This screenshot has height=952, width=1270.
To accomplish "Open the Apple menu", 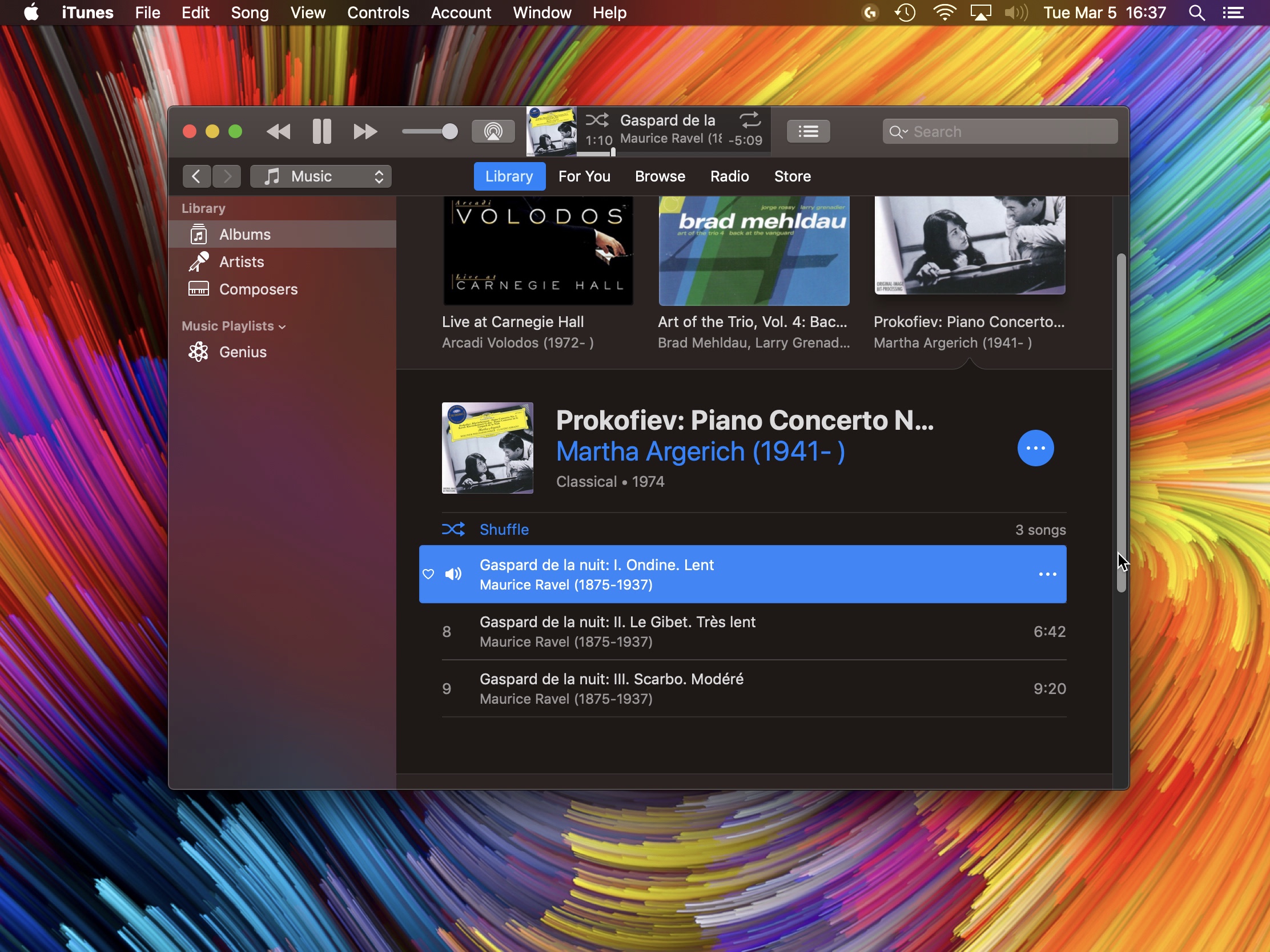I will 31,13.
